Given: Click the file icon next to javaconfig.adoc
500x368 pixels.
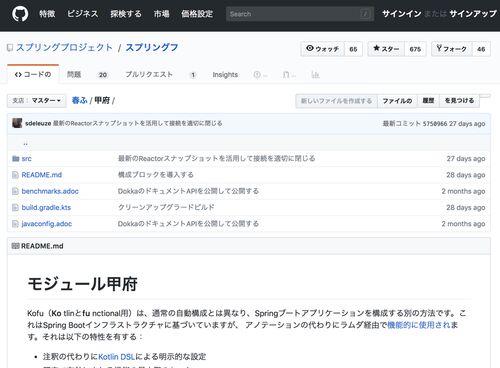Looking at the screenshot, I should [15, 224].
